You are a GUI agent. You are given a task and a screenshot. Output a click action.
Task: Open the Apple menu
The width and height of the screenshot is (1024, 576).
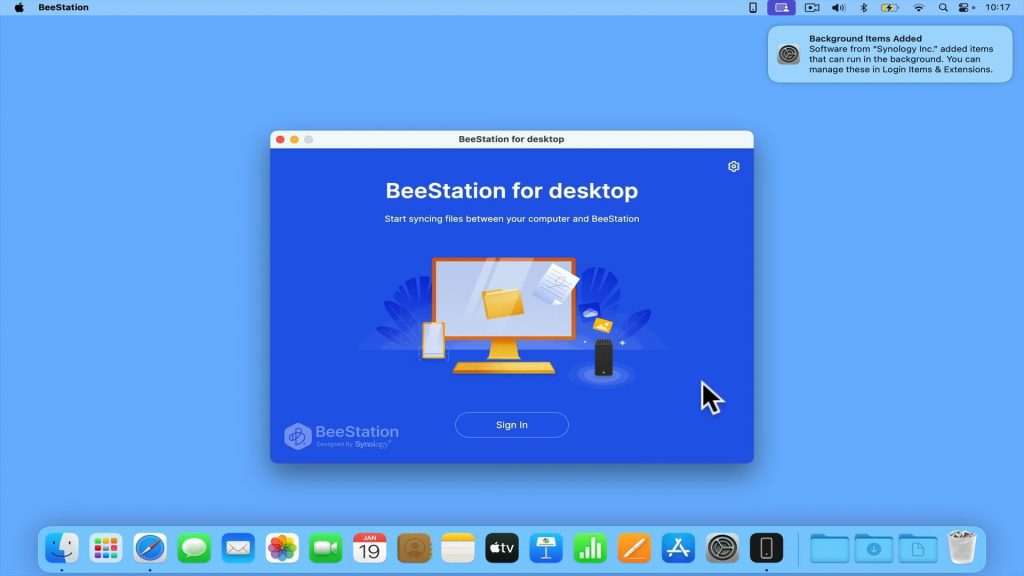19,7
